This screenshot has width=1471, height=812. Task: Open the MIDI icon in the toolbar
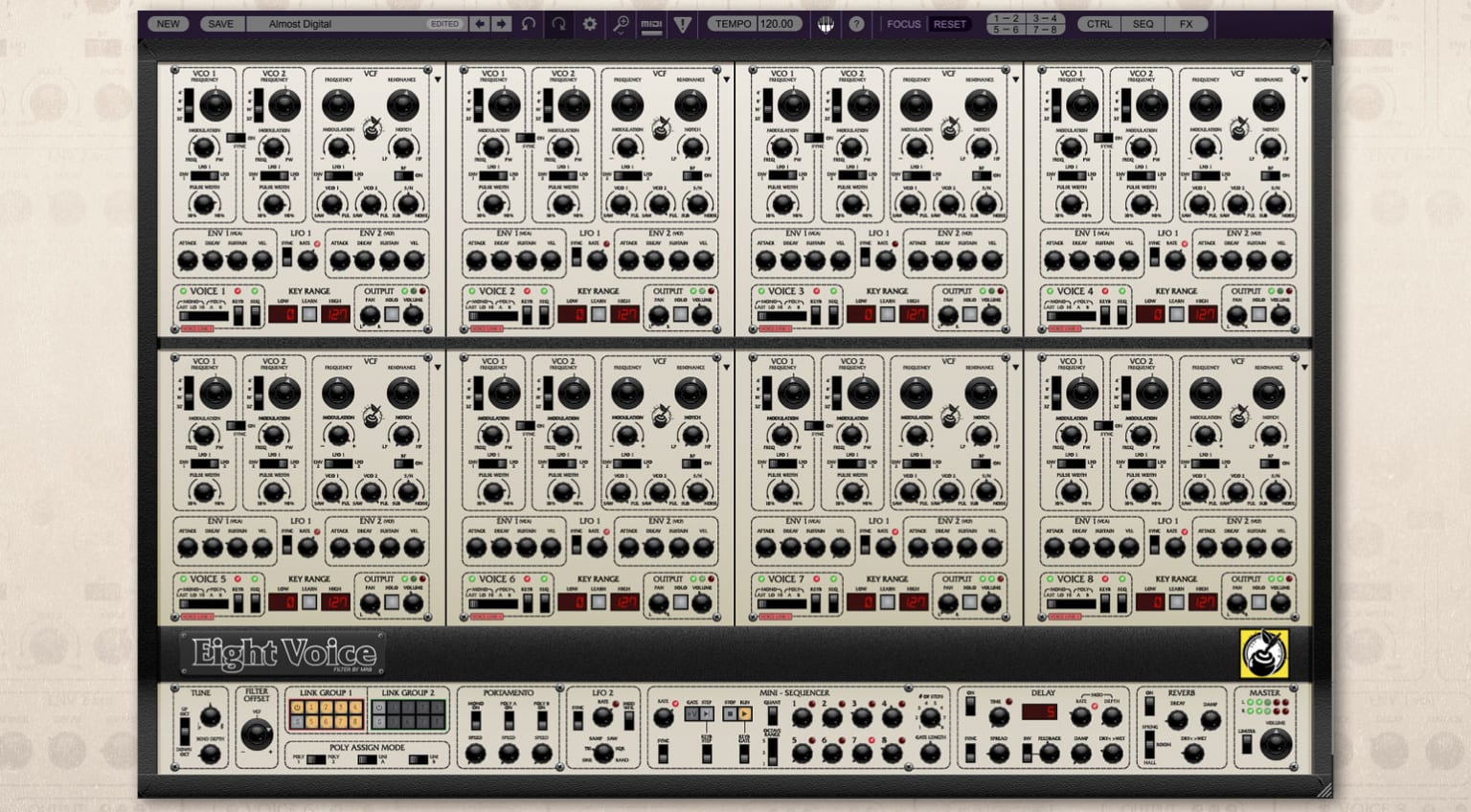pos(651,24)
